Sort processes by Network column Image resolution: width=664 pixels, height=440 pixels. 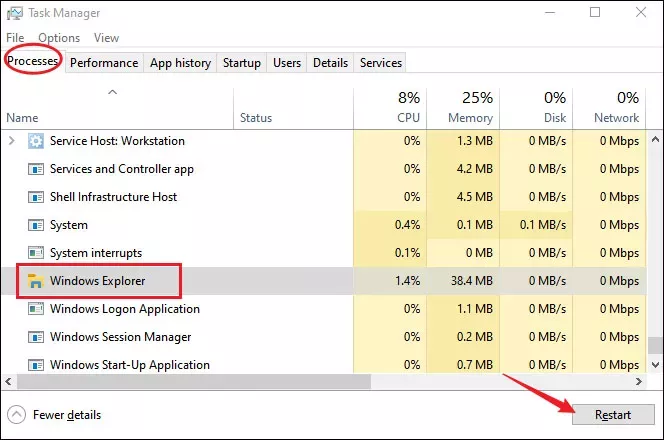[609, 108]
